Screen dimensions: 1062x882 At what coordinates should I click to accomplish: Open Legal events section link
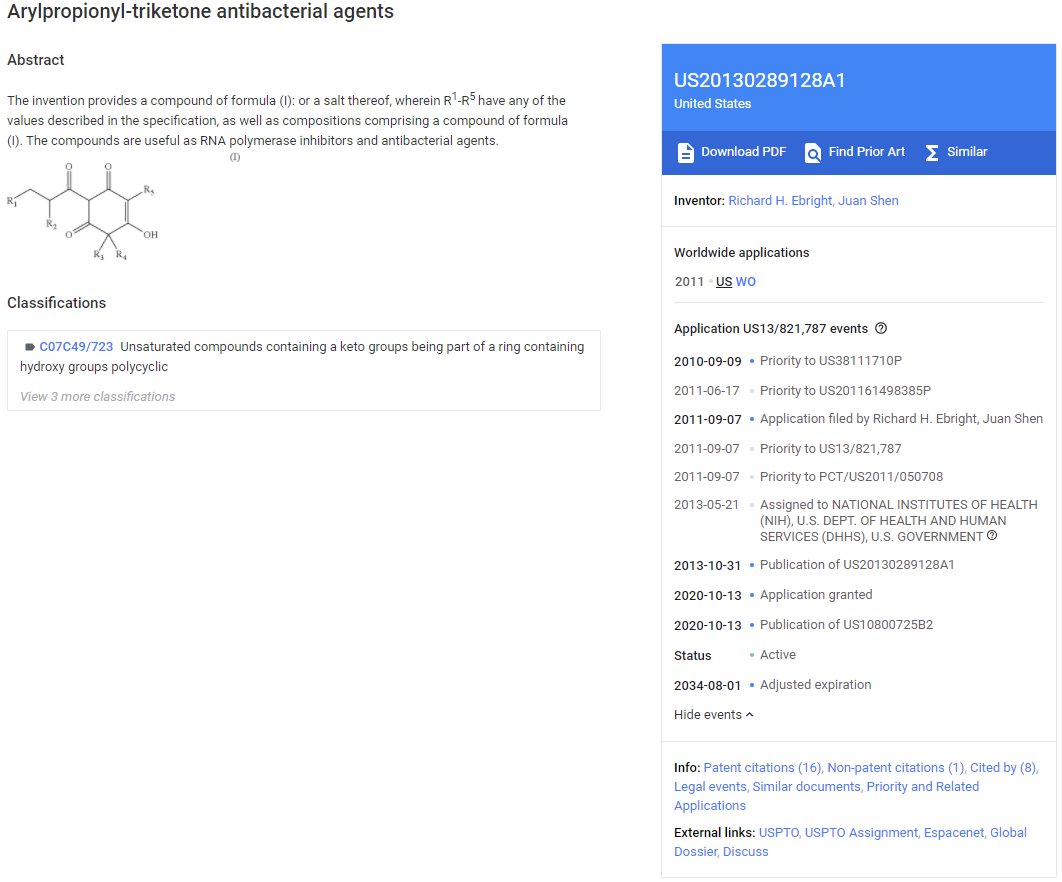[710, 786]
